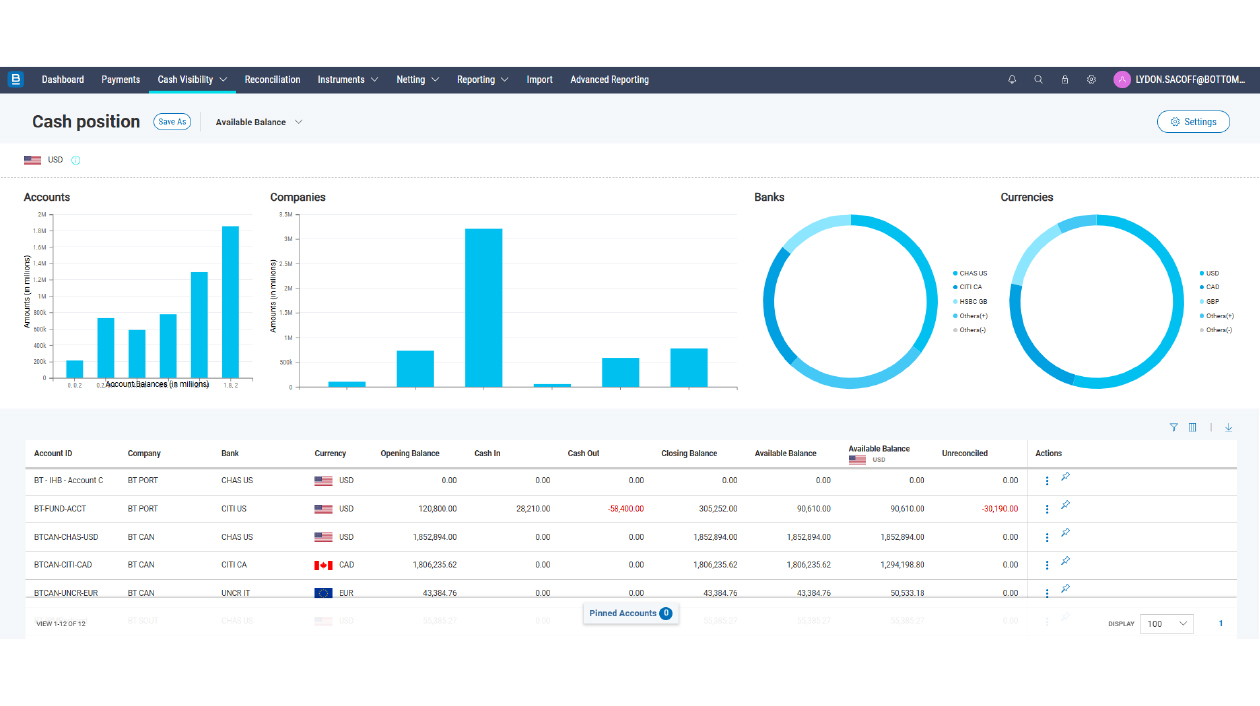Click the info icon next to USD
The height and width of the screenshot is (706, 1260).
[x=76, y=160]
